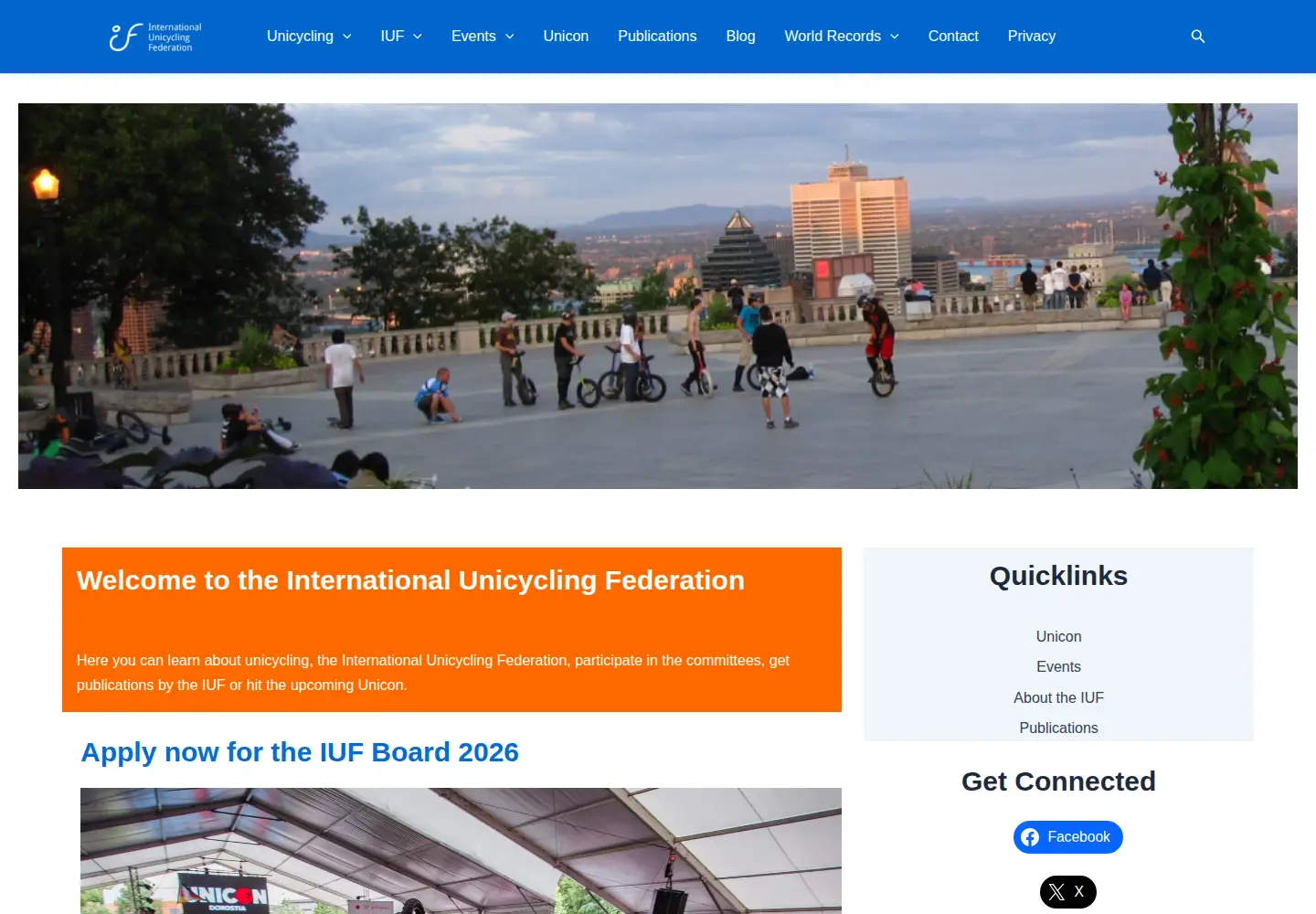Click the hero photo of unicyclists at the overlook
Screen dimensions: 1316x914
(x=658, y=296)
